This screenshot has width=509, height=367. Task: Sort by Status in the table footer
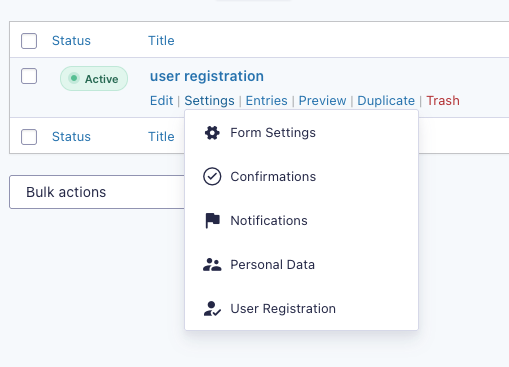(x=71, y=137)
